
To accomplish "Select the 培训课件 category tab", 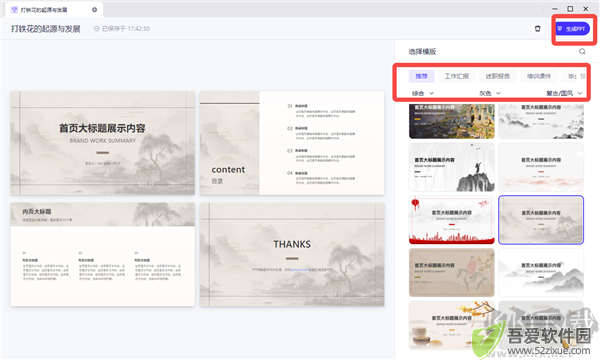I will click(x=539, y=76).
